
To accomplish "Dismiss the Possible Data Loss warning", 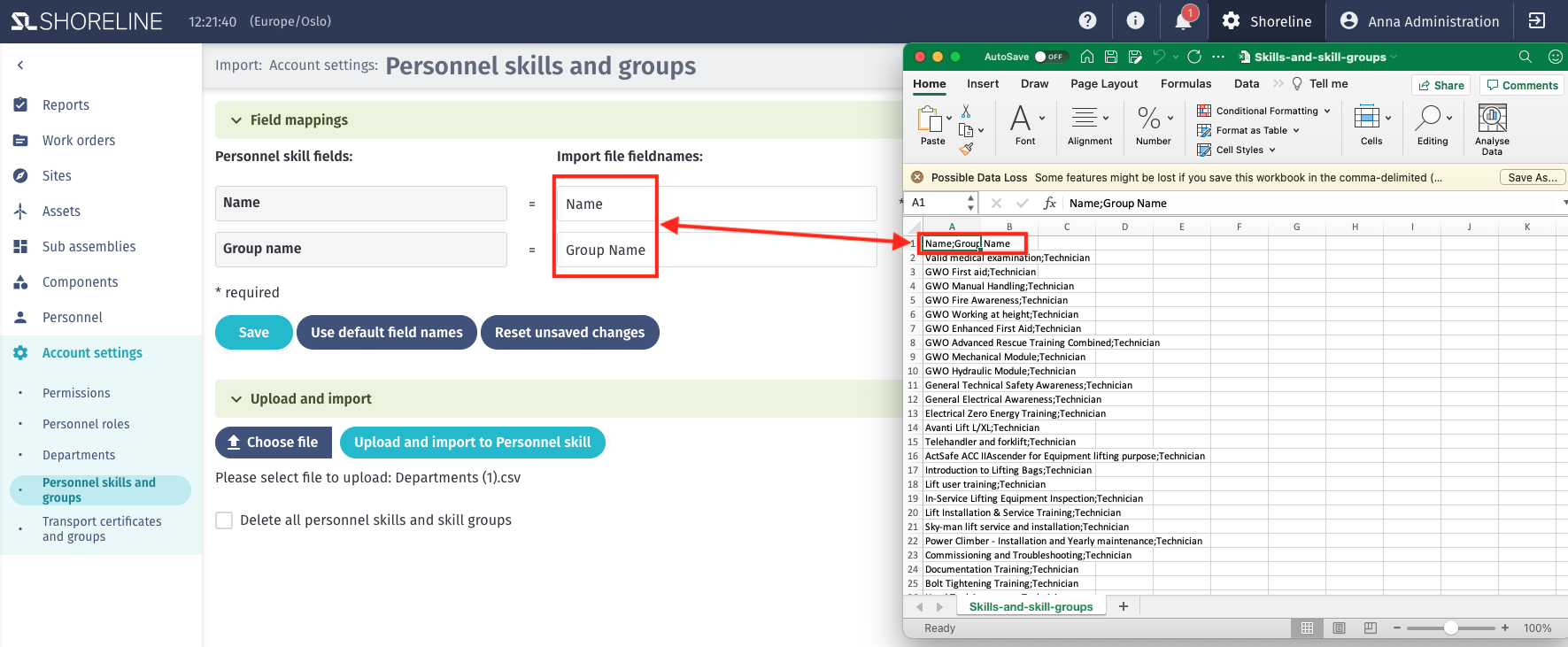I will (917, 177).
